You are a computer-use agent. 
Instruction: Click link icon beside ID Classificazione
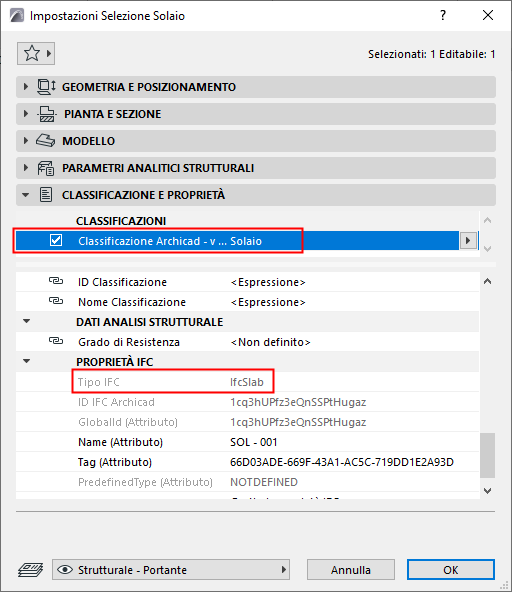click(56, 281)
